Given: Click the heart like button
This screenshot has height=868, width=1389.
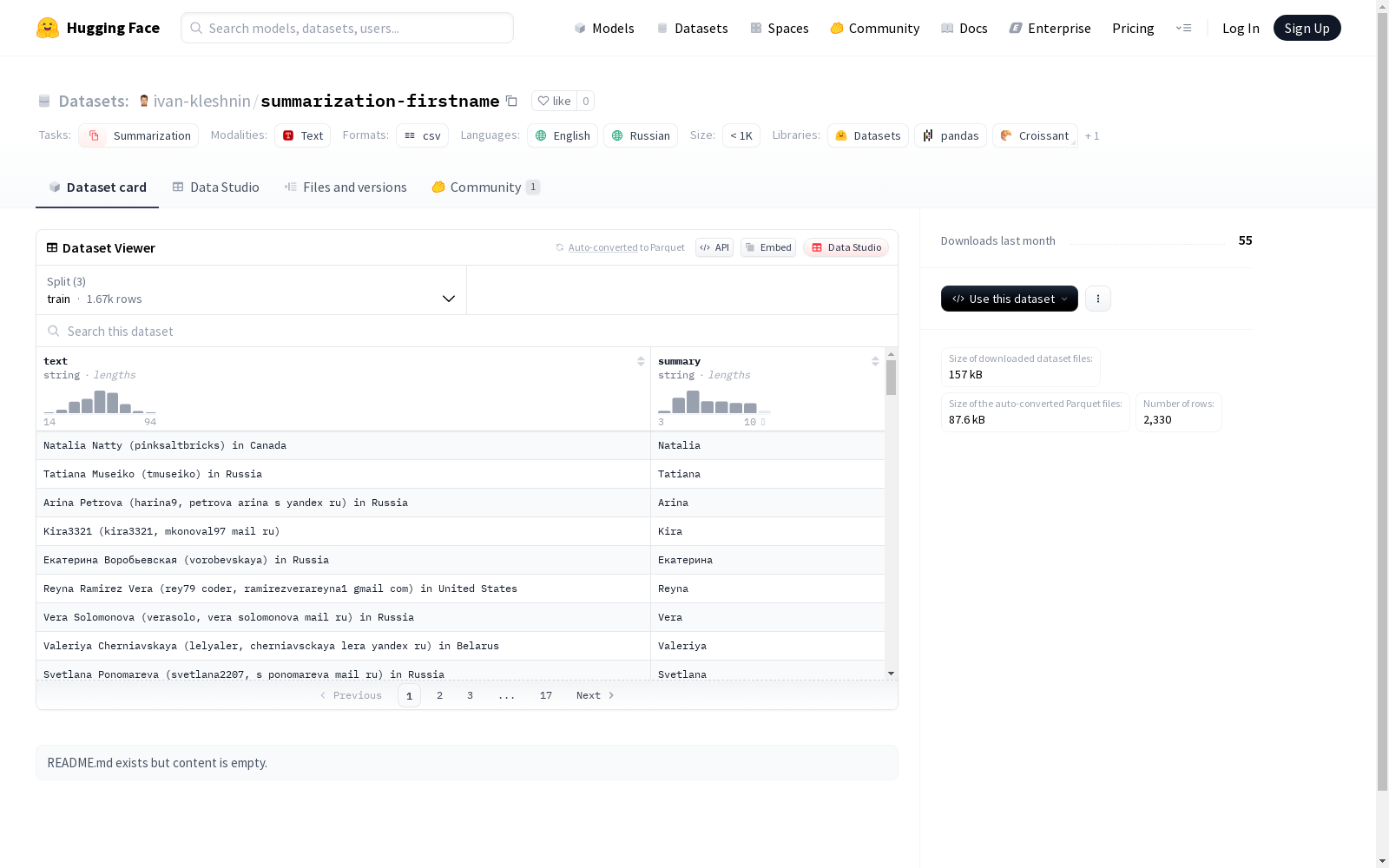Looking at the screenshot, I should tap(554, 101).
